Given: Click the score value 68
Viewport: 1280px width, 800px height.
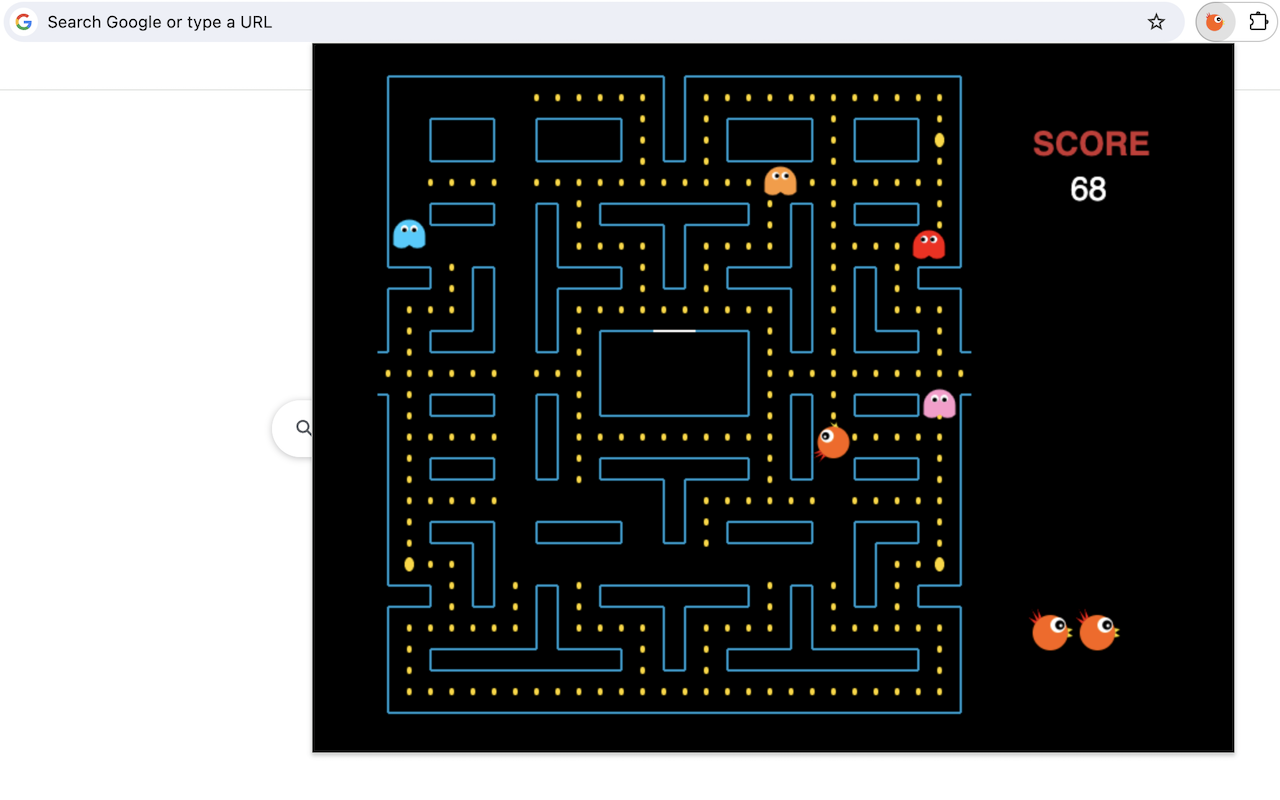Looking at the screenshot, I should (x=1088, y=190).
